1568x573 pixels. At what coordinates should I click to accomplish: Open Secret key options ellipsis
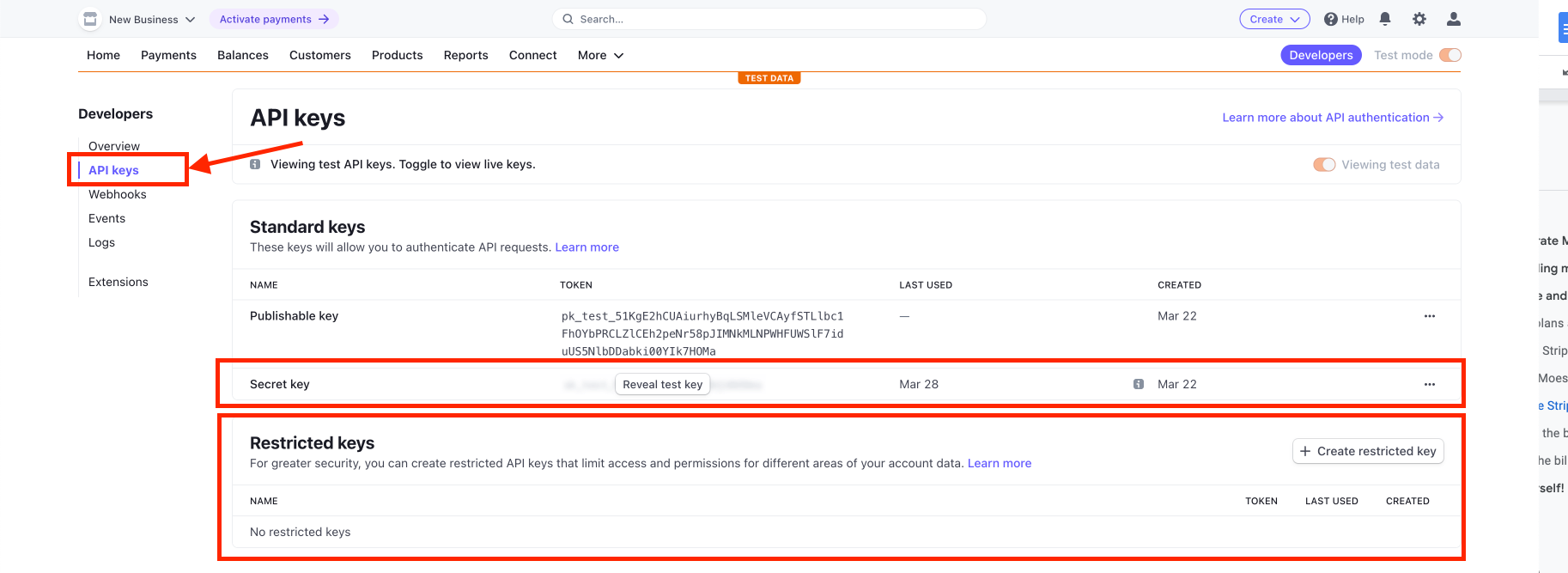pyautogui.click(x=1430, y=384)
